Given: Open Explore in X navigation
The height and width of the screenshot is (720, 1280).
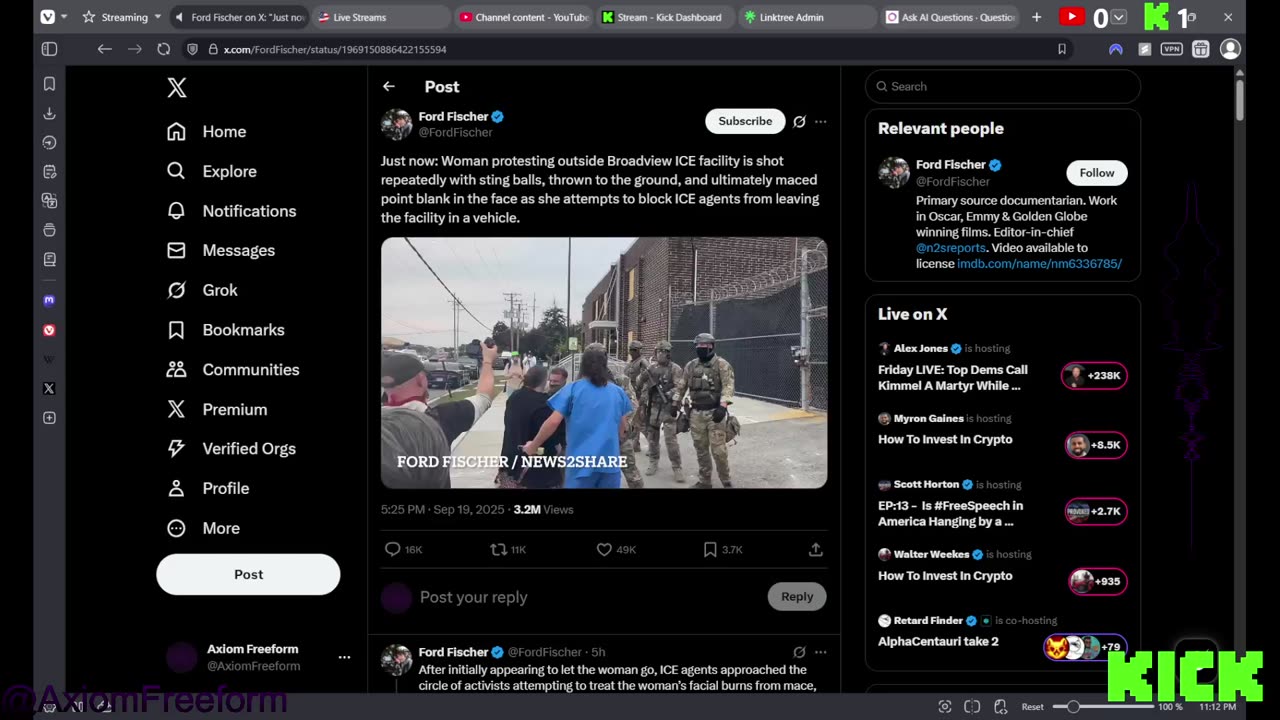Looking at the screenshot, I should (x=212, y=171).
